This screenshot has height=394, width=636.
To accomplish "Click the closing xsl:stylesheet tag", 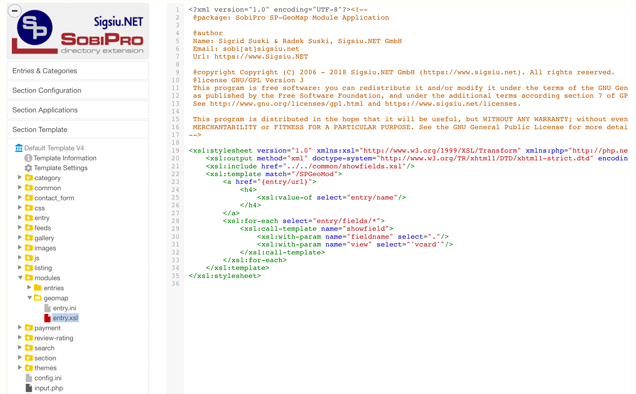I will pyautogui.click(x=225, y=276).
